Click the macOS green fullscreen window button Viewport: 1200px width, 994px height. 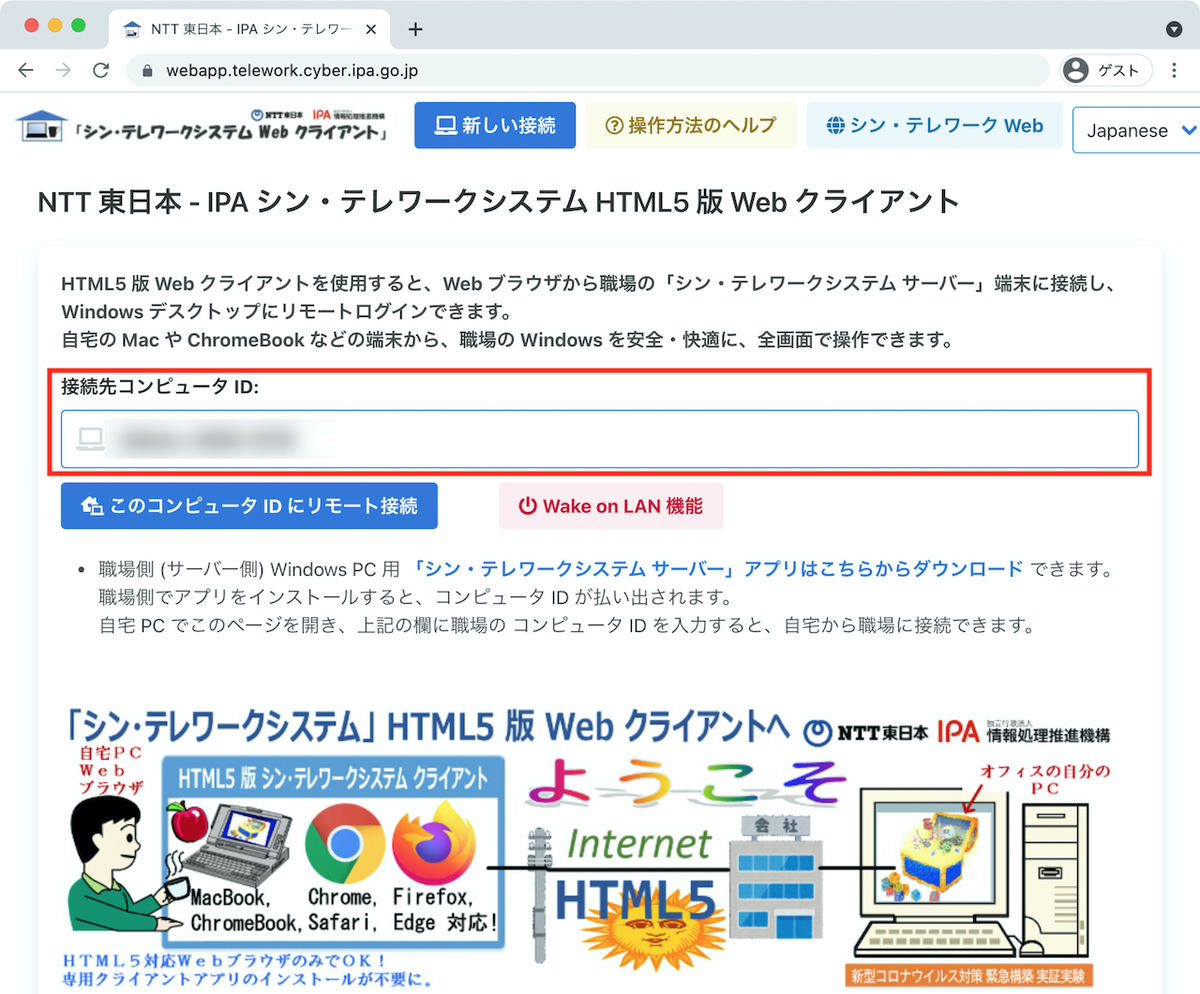pos(78,25)
